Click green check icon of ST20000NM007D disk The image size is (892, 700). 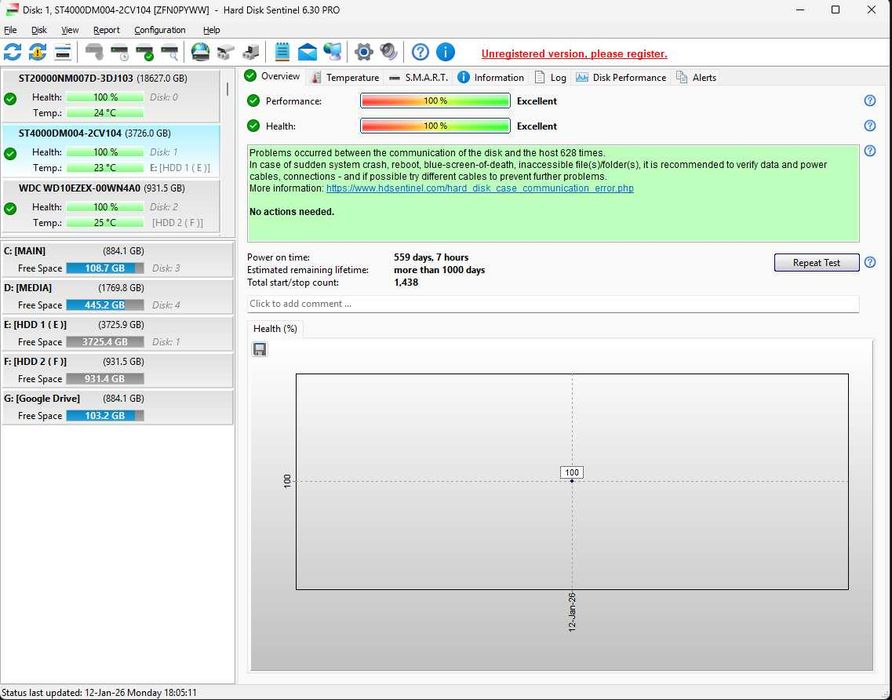pyautogui.click(x=10, y=99)
